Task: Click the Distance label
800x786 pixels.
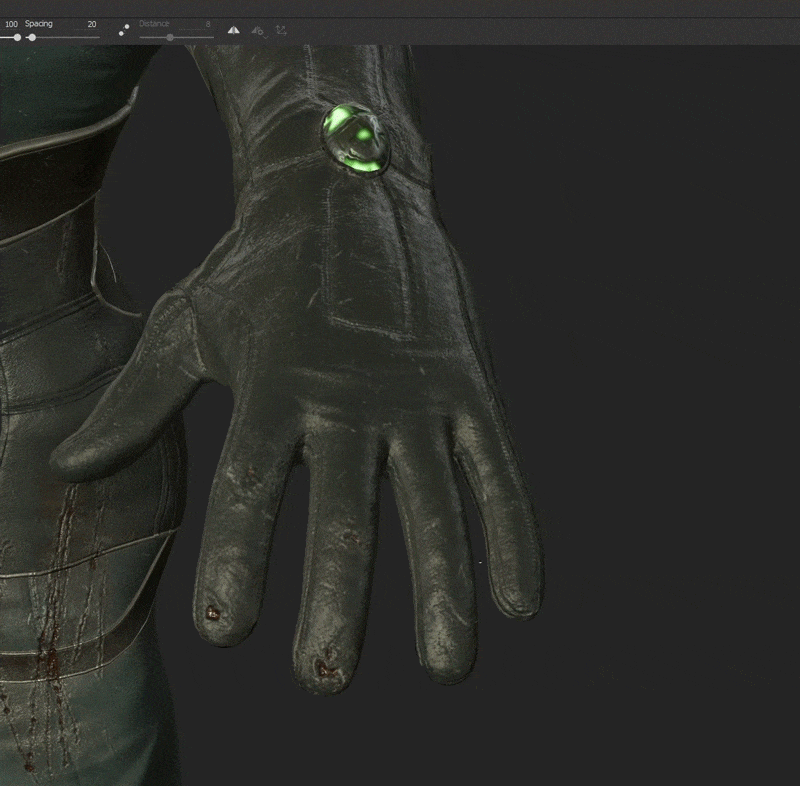Action: click(x=154, y=23)
